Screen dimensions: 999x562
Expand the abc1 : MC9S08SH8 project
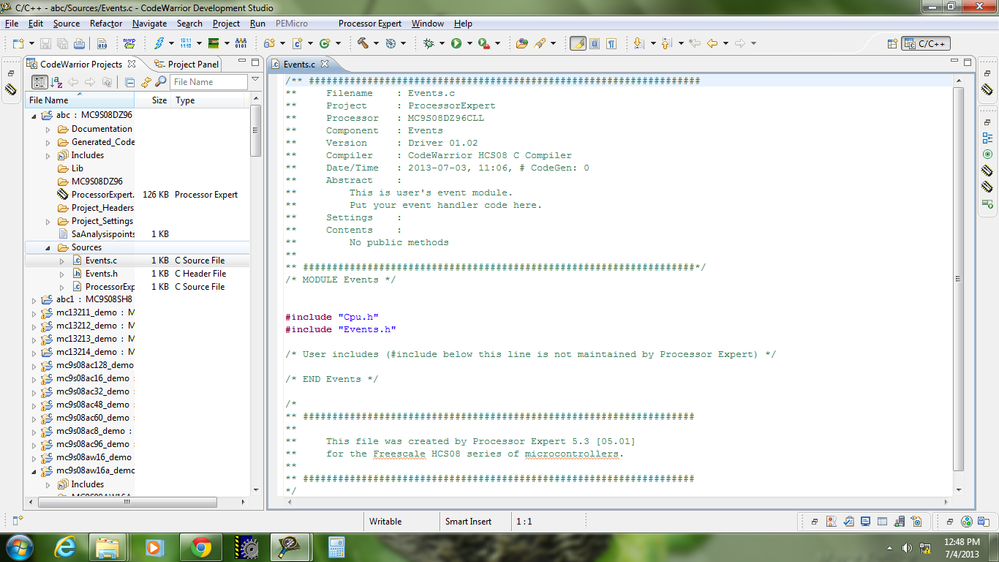pos(34,300)
